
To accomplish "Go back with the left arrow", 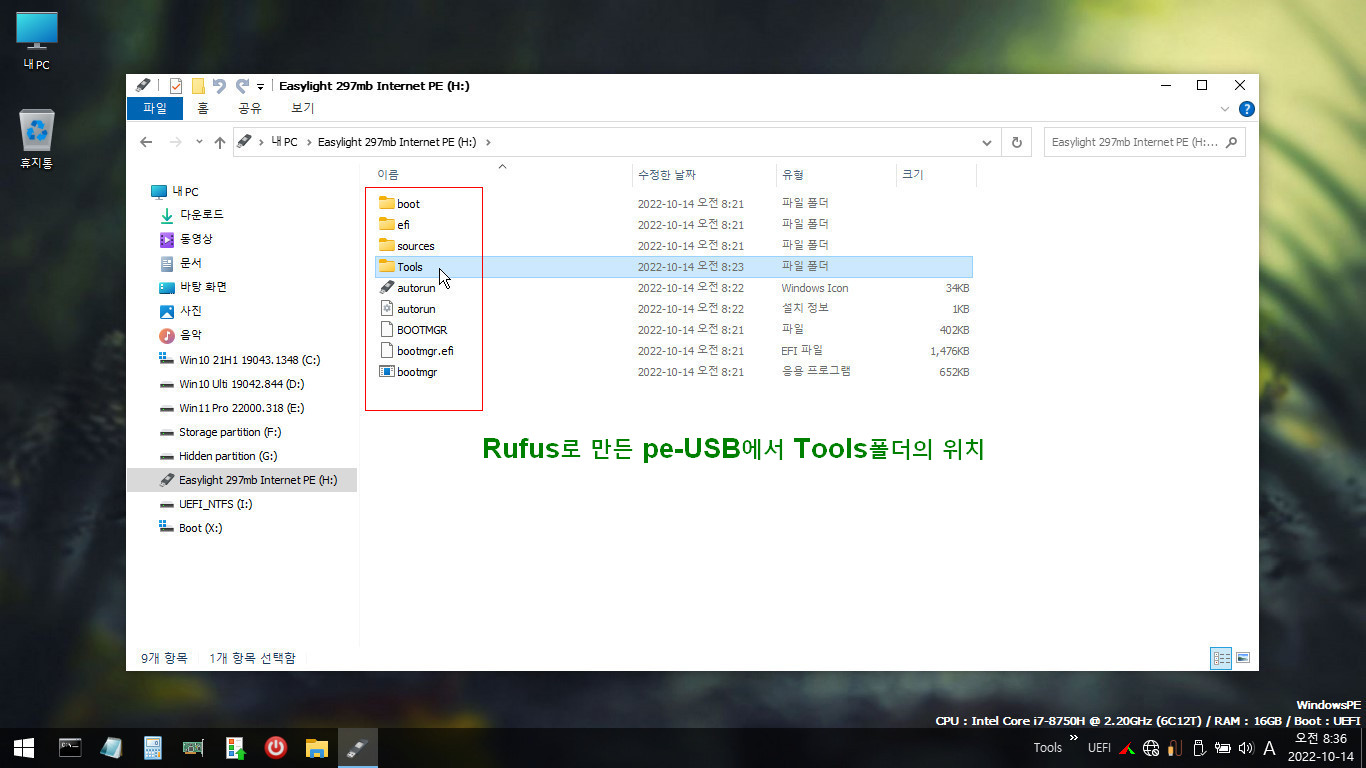I will [x=146, y=142].
